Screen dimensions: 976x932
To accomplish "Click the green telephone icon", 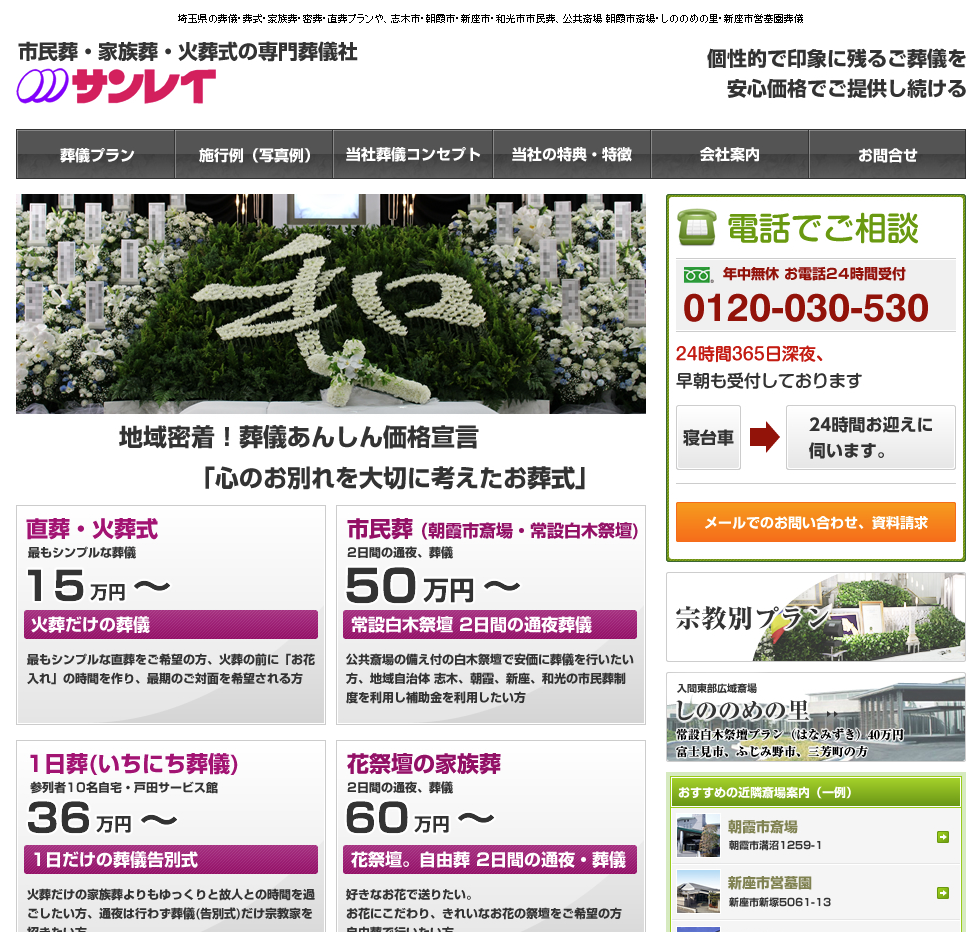I will [x=696, y=228].
